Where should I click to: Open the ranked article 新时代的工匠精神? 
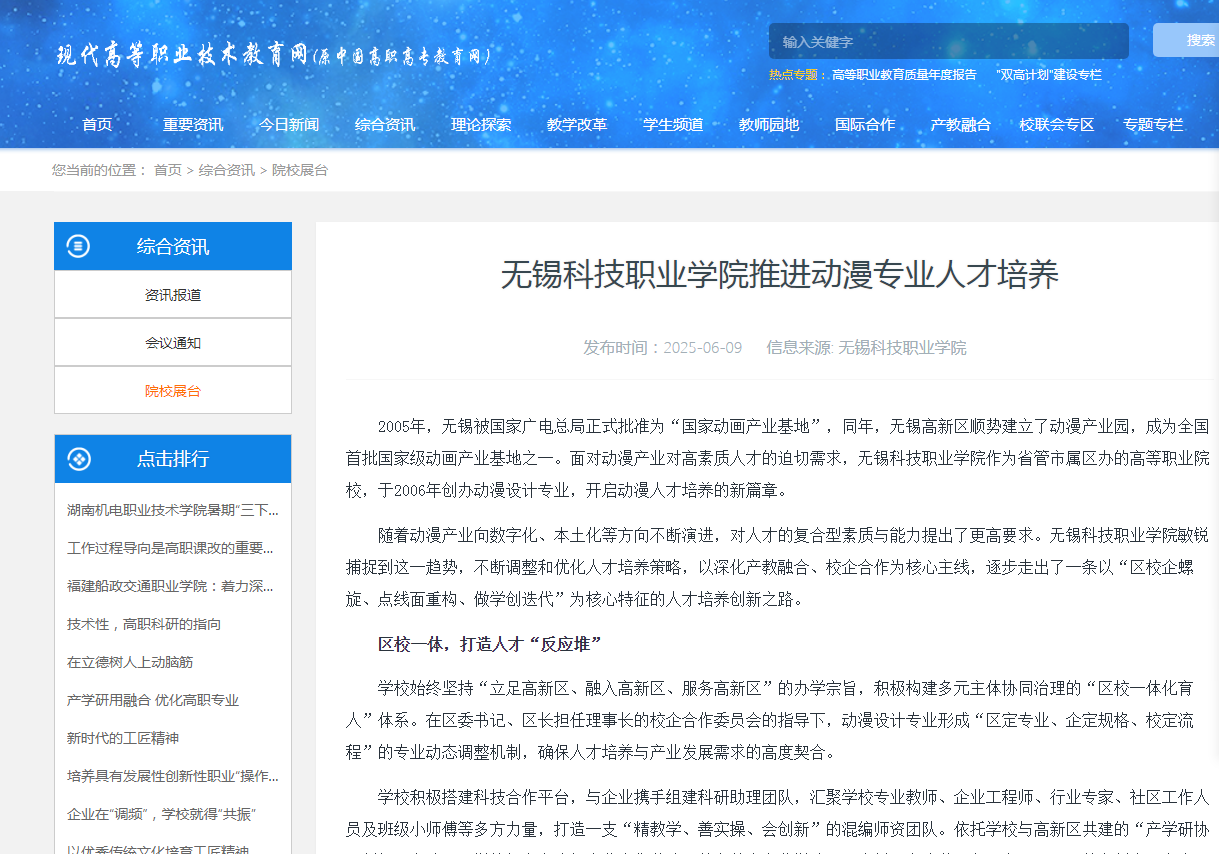tap(130, 738)
